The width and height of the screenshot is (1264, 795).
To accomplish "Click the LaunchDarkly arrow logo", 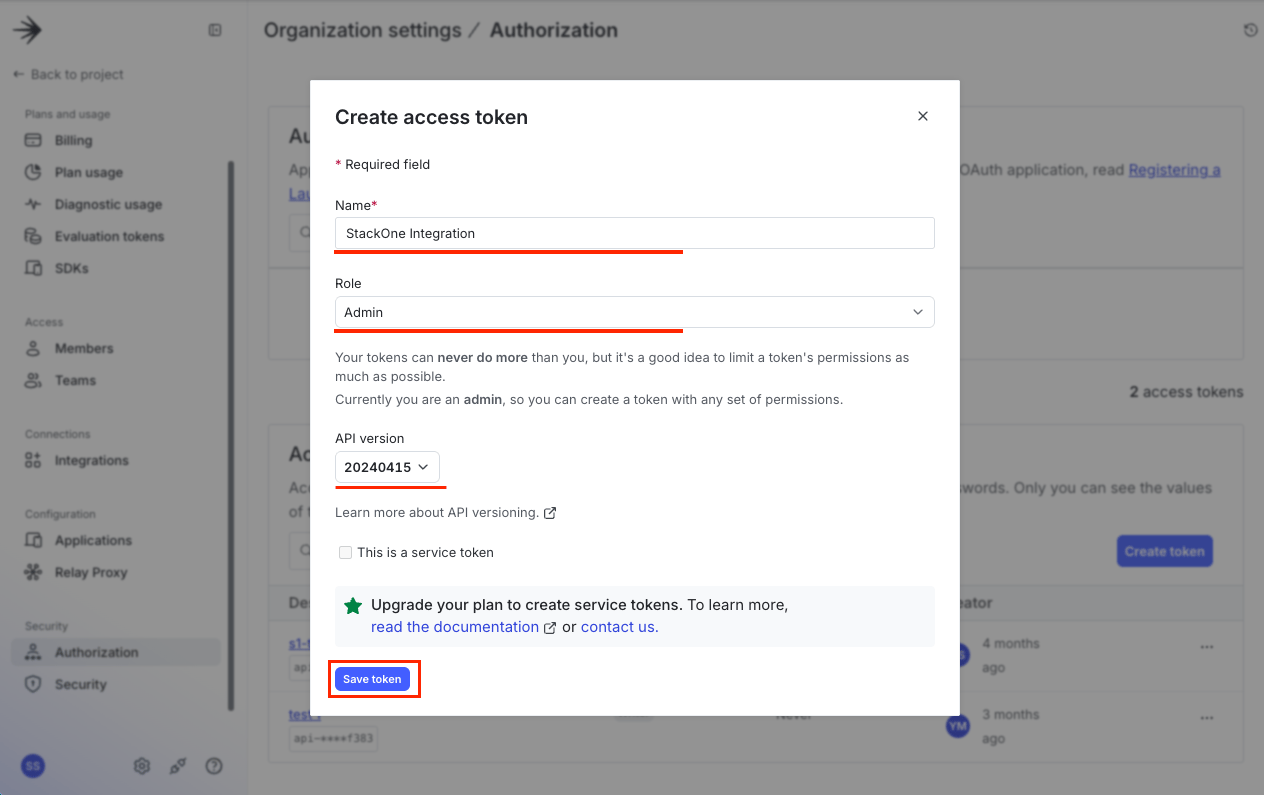I will point(27,31).
